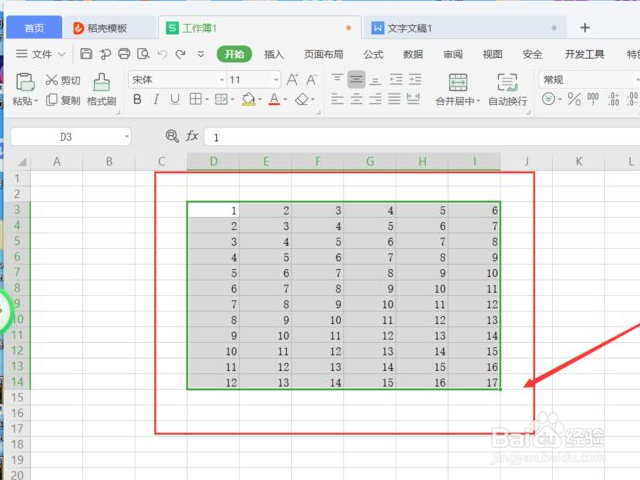Apply red font color A

[x=274, y=99]
